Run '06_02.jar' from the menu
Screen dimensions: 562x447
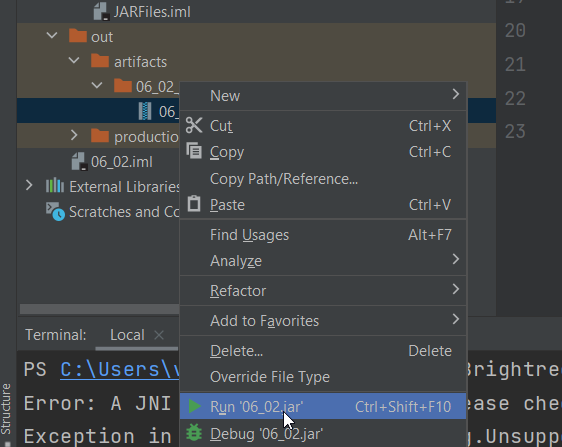323,406
